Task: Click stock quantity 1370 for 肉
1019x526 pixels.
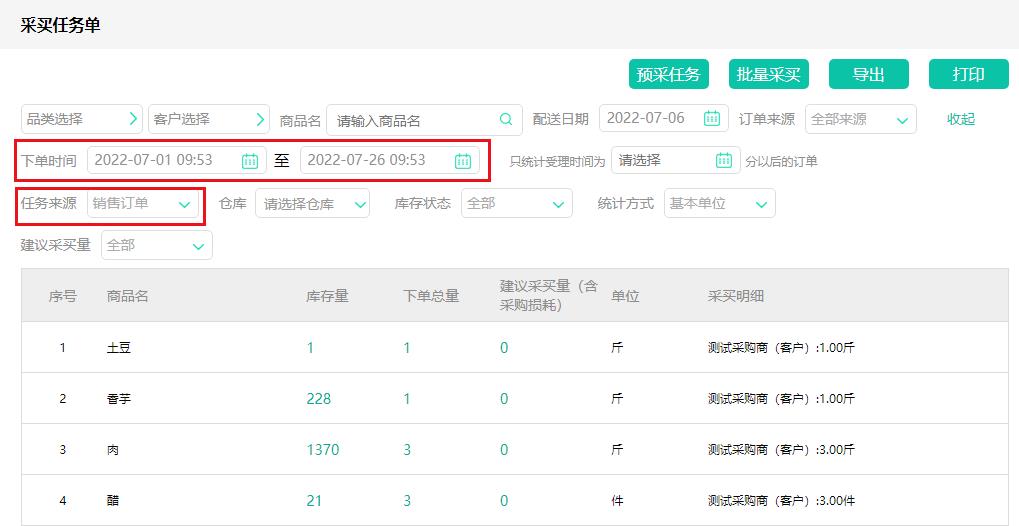Action: click(322, 450)
